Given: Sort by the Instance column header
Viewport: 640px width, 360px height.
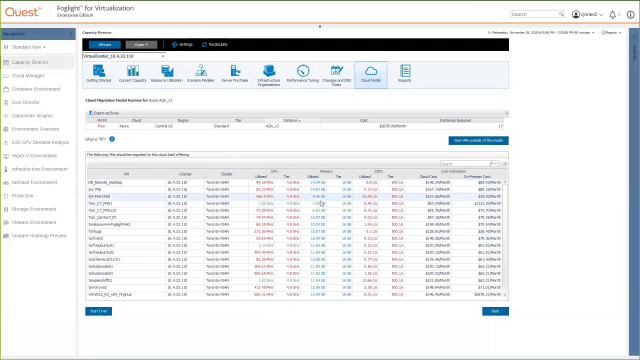Looking at the screenshot, I should coord(292,120).
